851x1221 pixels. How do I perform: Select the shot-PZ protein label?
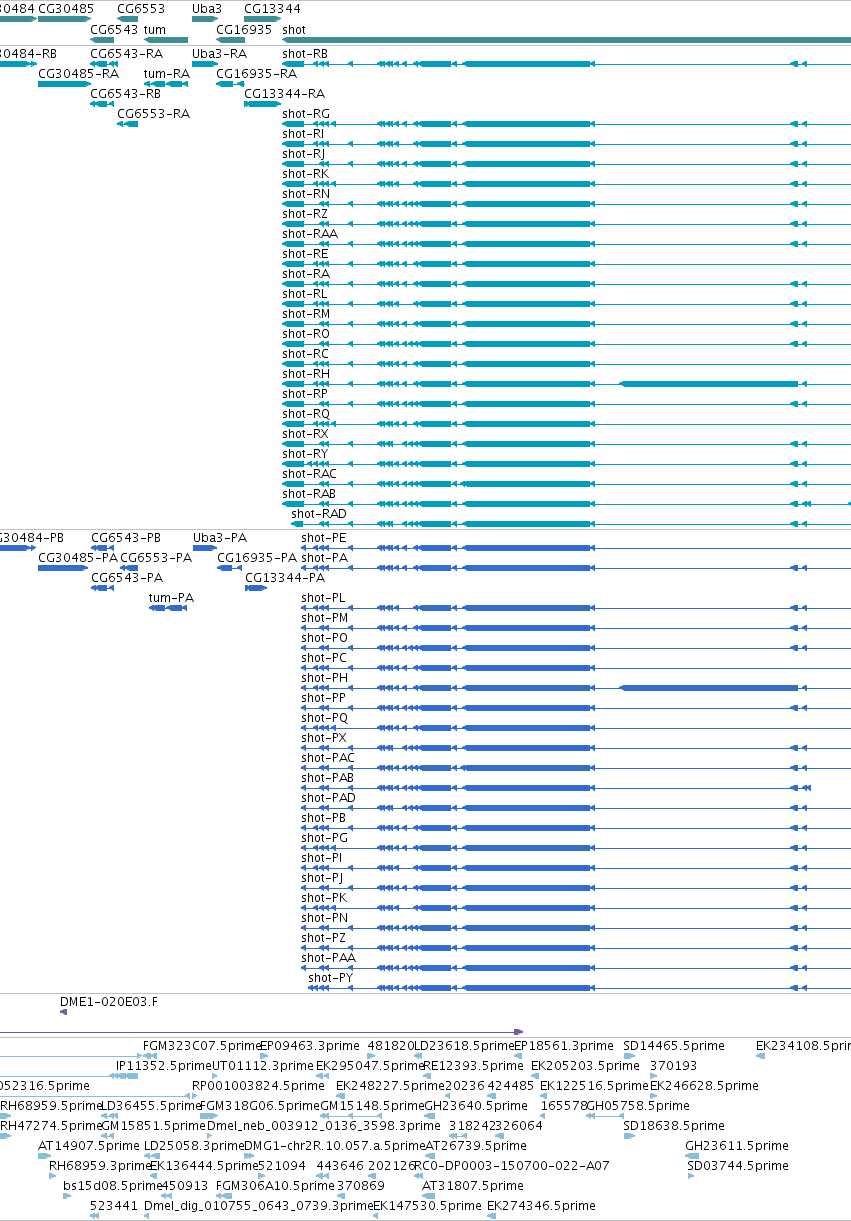click(x=324, y=938)
